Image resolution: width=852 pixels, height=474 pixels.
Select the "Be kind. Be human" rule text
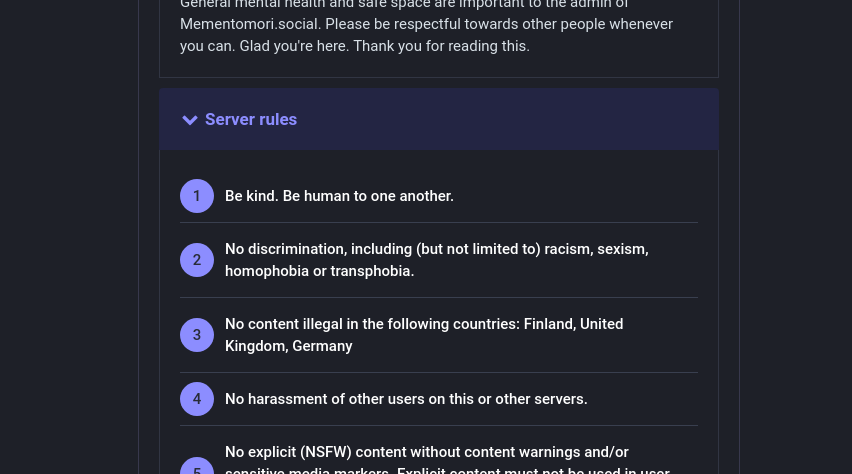pyautogui.click(x=339, y=196)
